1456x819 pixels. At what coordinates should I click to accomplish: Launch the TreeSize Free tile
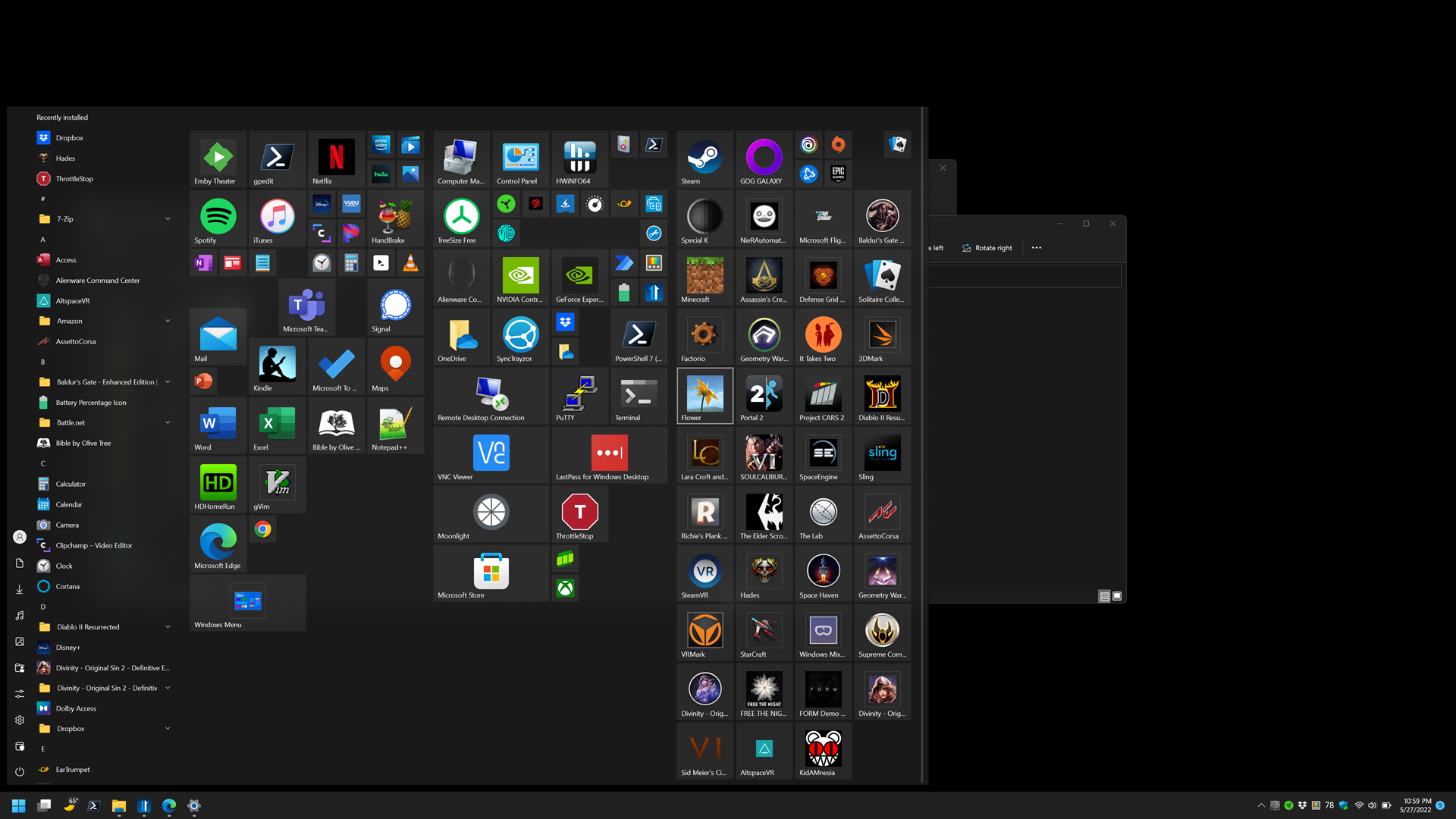pos(462,218)
